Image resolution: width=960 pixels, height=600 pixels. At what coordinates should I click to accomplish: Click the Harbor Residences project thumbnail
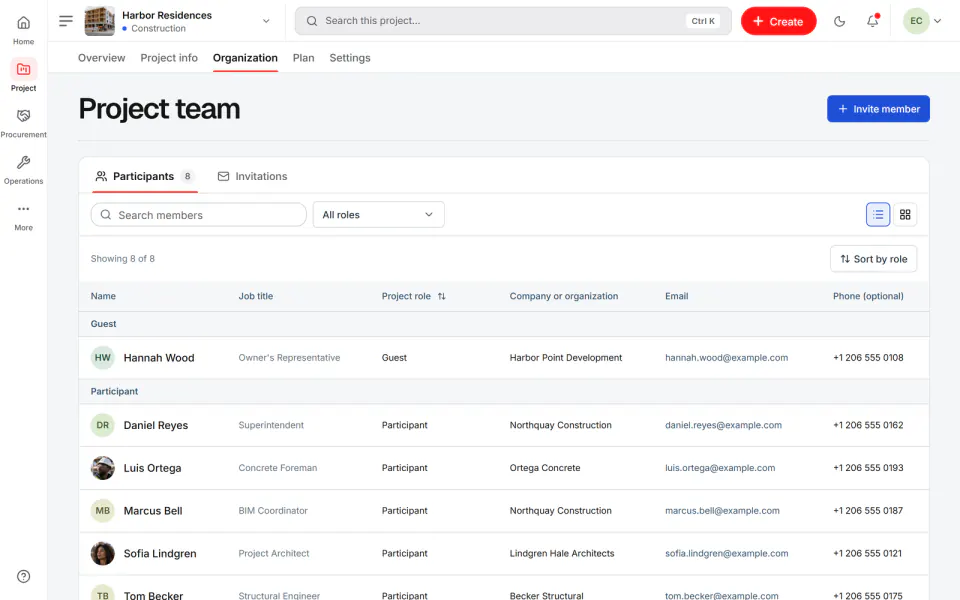[99, 21]
